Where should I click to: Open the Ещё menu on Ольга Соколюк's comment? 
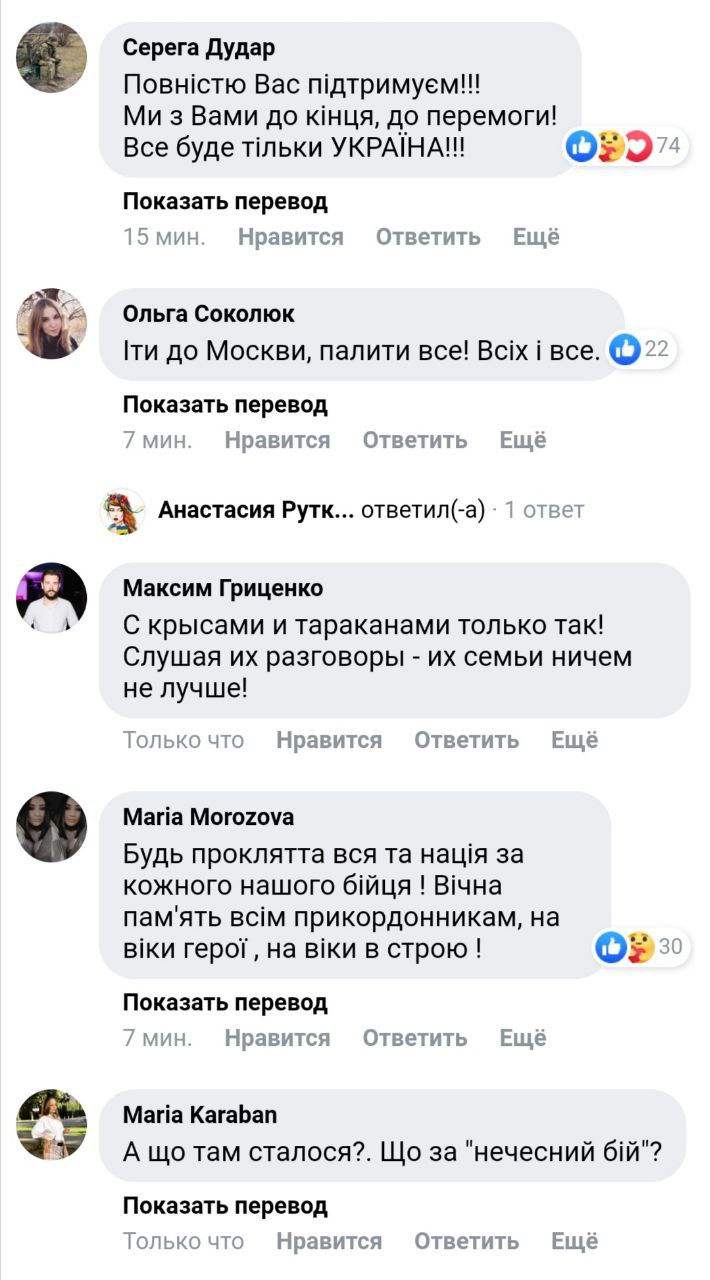523,440
